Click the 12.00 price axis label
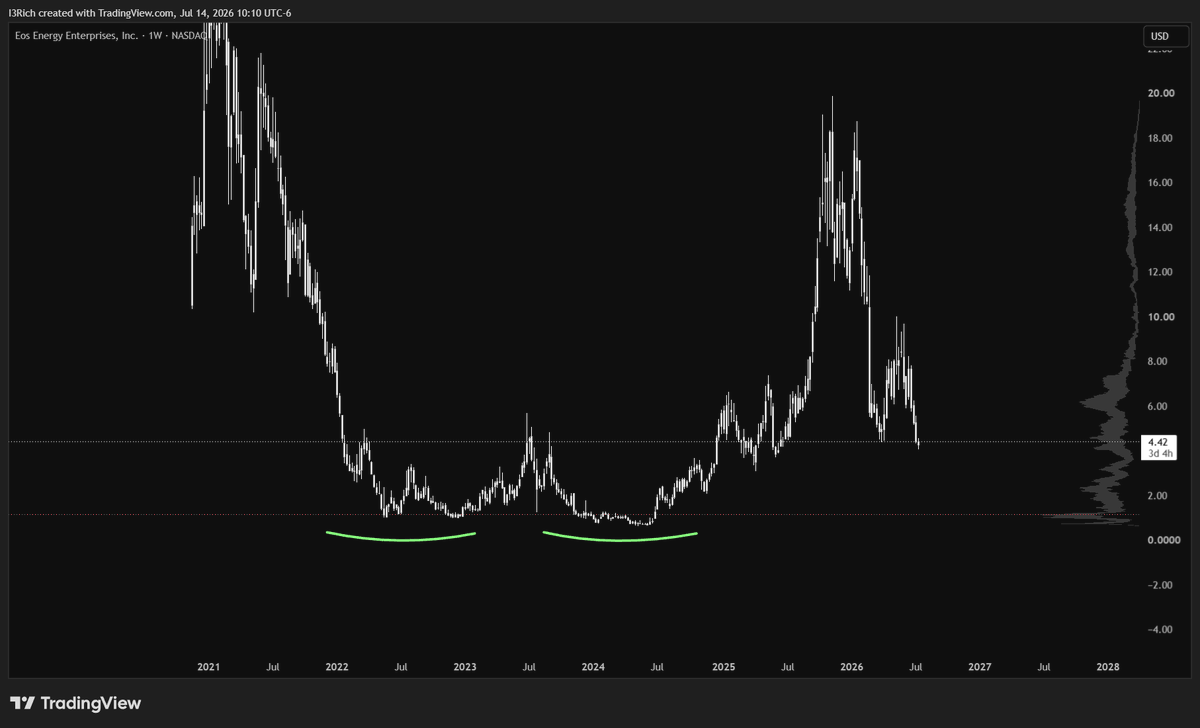 coord(1160,272)
